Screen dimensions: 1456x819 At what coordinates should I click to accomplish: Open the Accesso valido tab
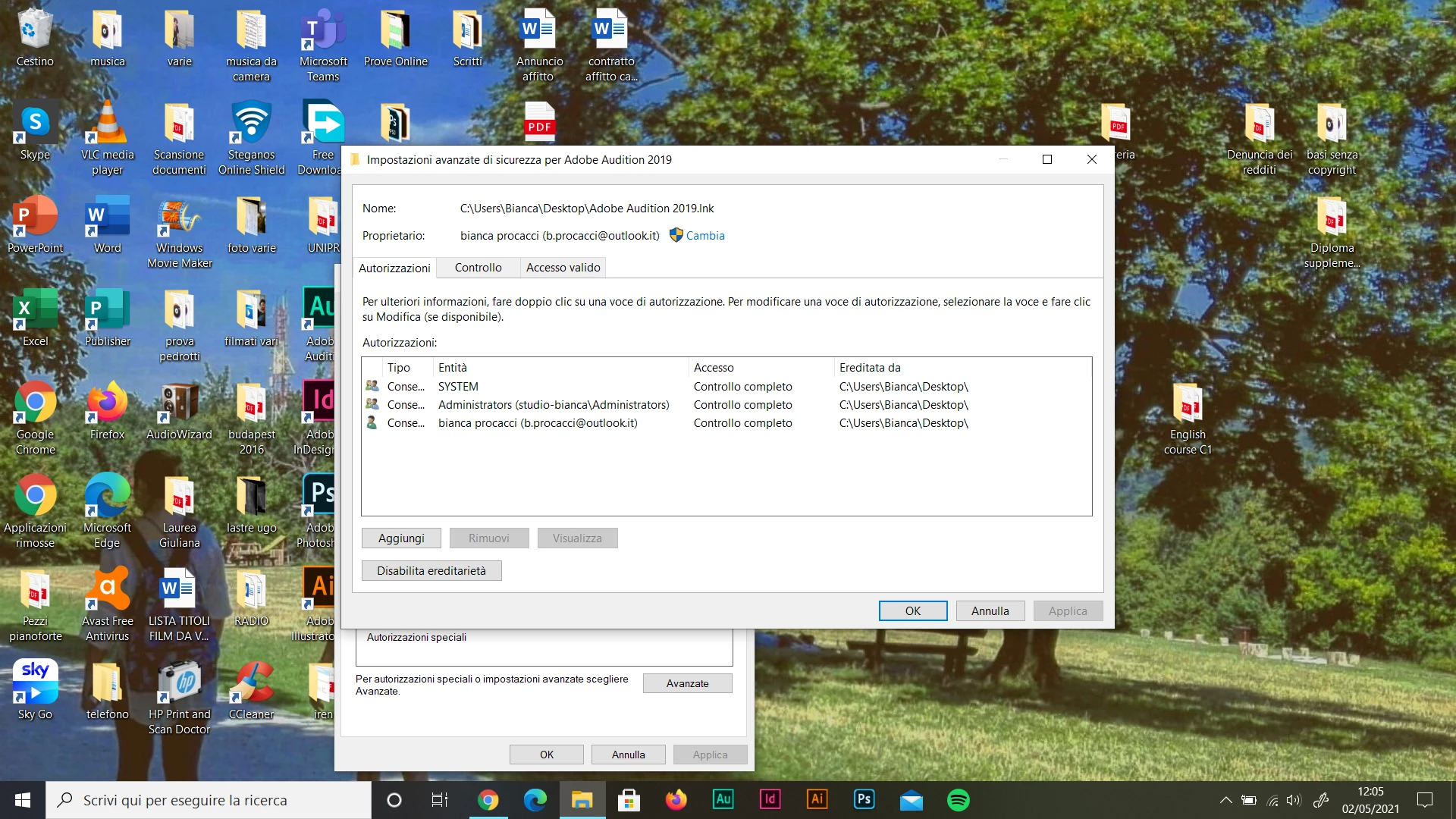pos(563,268)
